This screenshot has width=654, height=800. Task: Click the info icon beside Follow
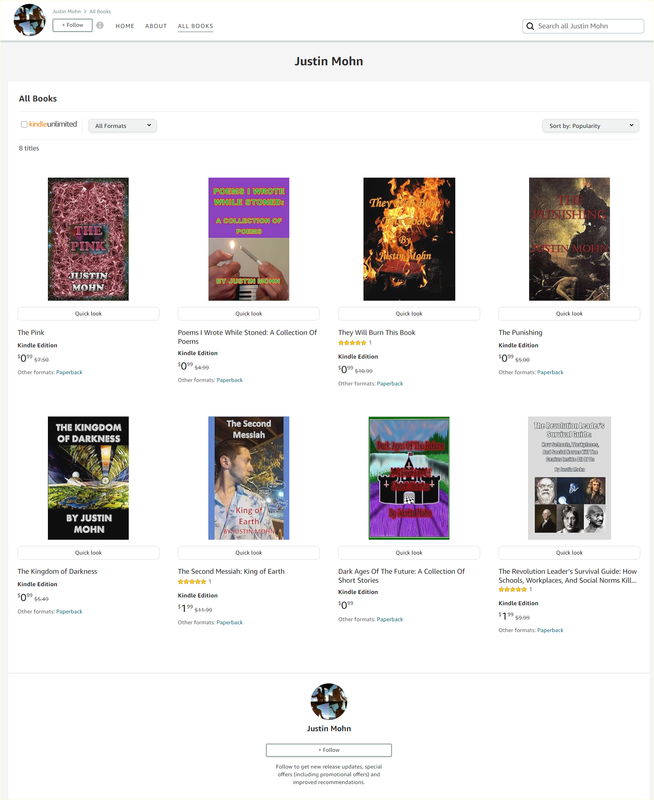pyautogui.click(x=100, y=25)
